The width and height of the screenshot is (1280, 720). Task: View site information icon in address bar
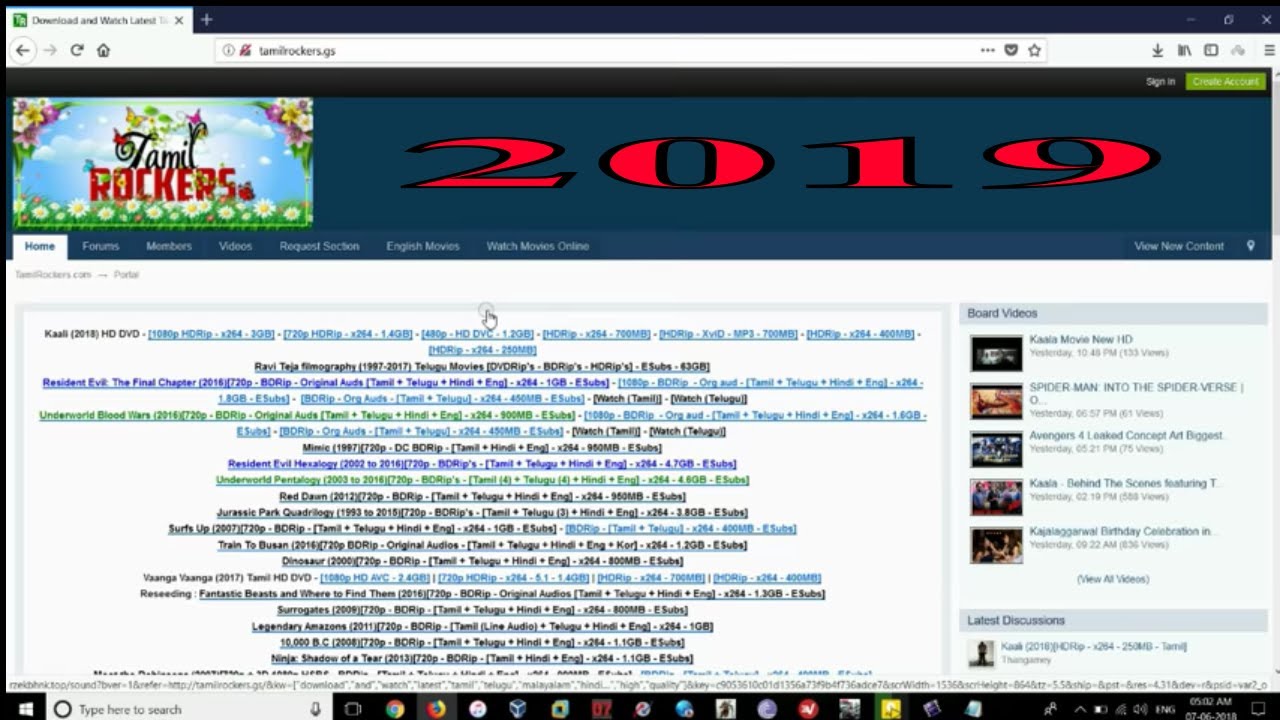(x=228, y=50)
